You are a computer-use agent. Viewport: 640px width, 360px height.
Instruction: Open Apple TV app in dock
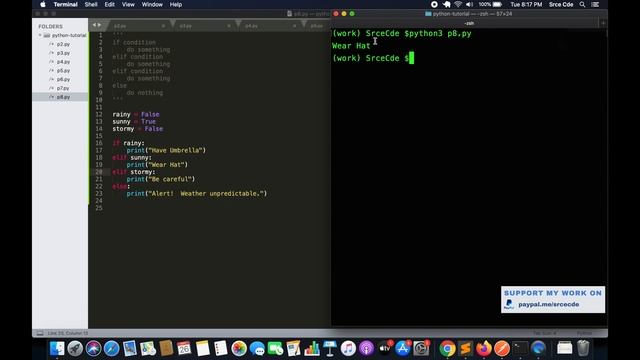384,348
